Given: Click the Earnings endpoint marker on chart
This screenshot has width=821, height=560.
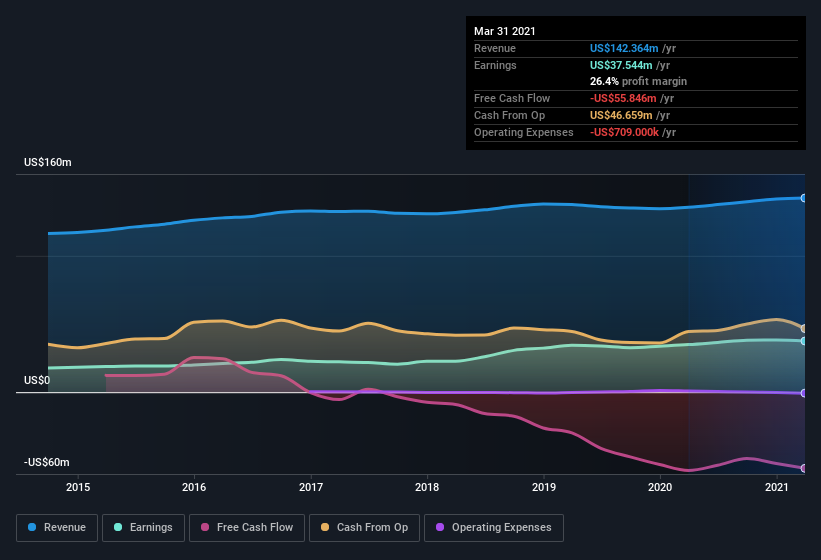Looking at the screenshot, I should coord(804,341).
